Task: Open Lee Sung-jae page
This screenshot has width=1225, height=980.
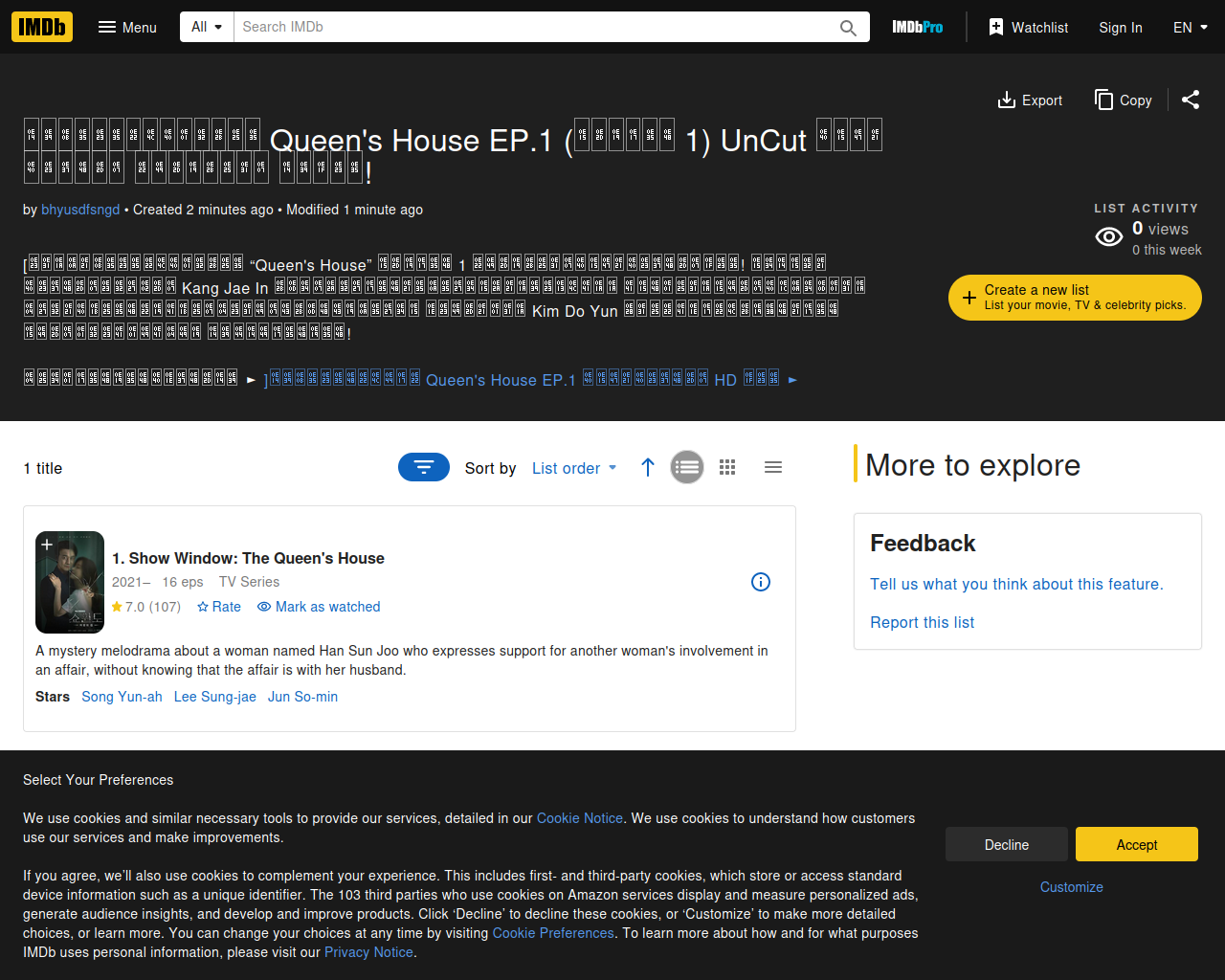Action: pyautogui.click(x=215, y=697)
